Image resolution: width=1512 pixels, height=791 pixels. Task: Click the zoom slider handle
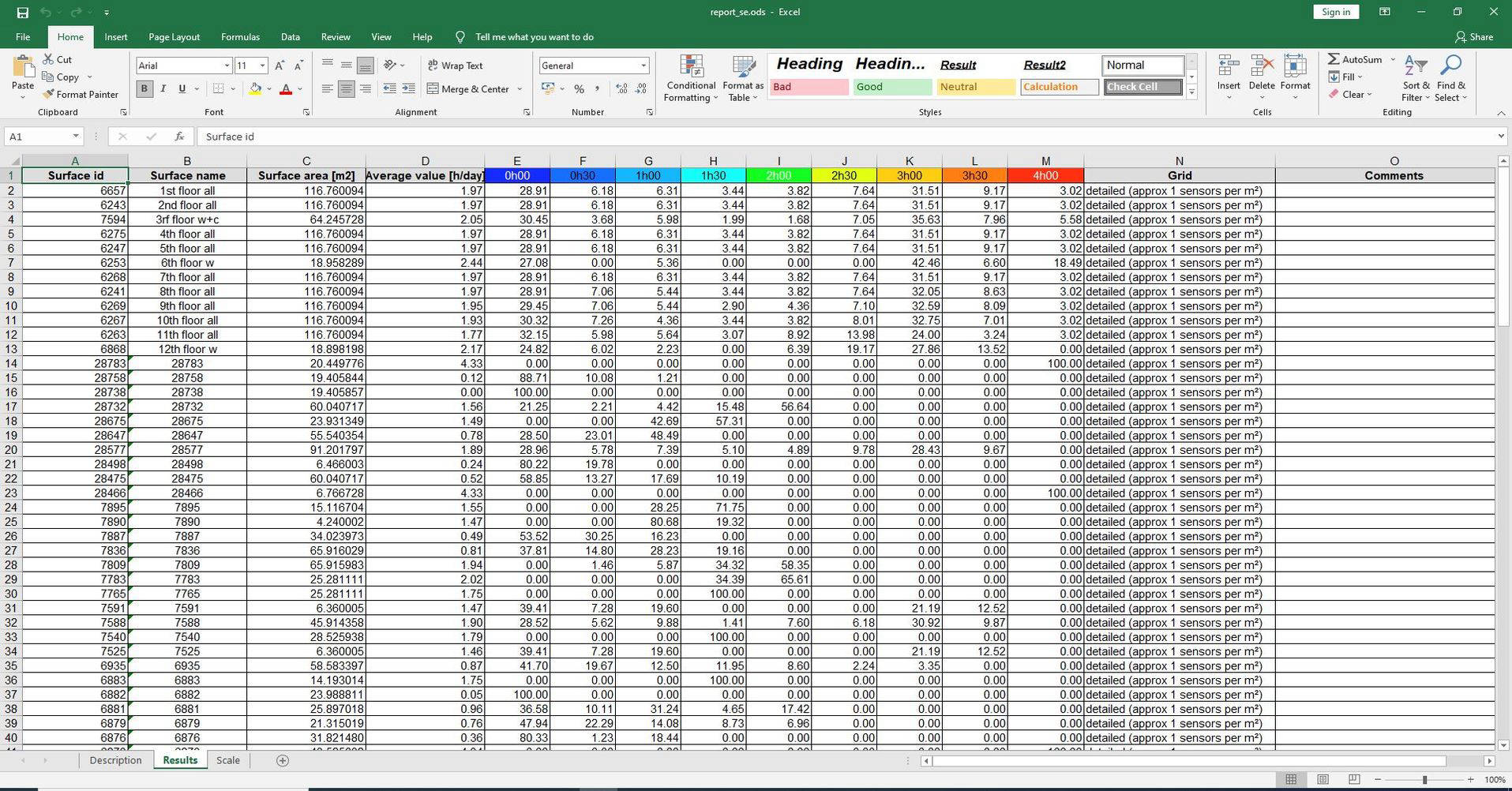[1424, 779]
